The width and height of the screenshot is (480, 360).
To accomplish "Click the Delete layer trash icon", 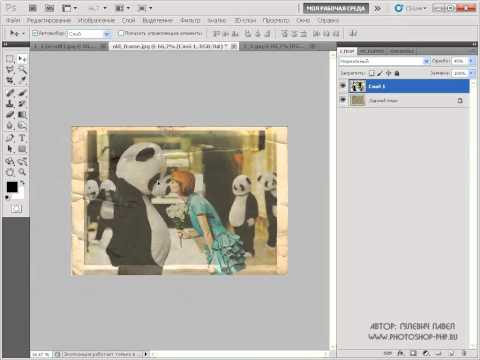I will [x=464, y=353].
